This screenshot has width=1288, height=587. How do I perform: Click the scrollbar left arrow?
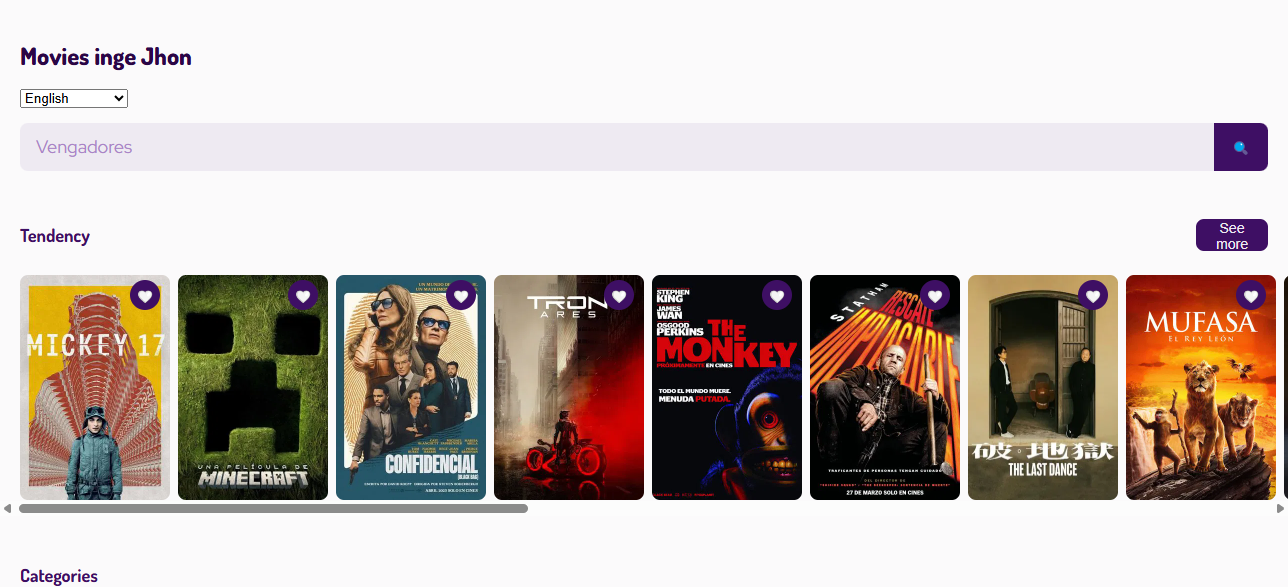pyautogui.click(x=7, y=509)
